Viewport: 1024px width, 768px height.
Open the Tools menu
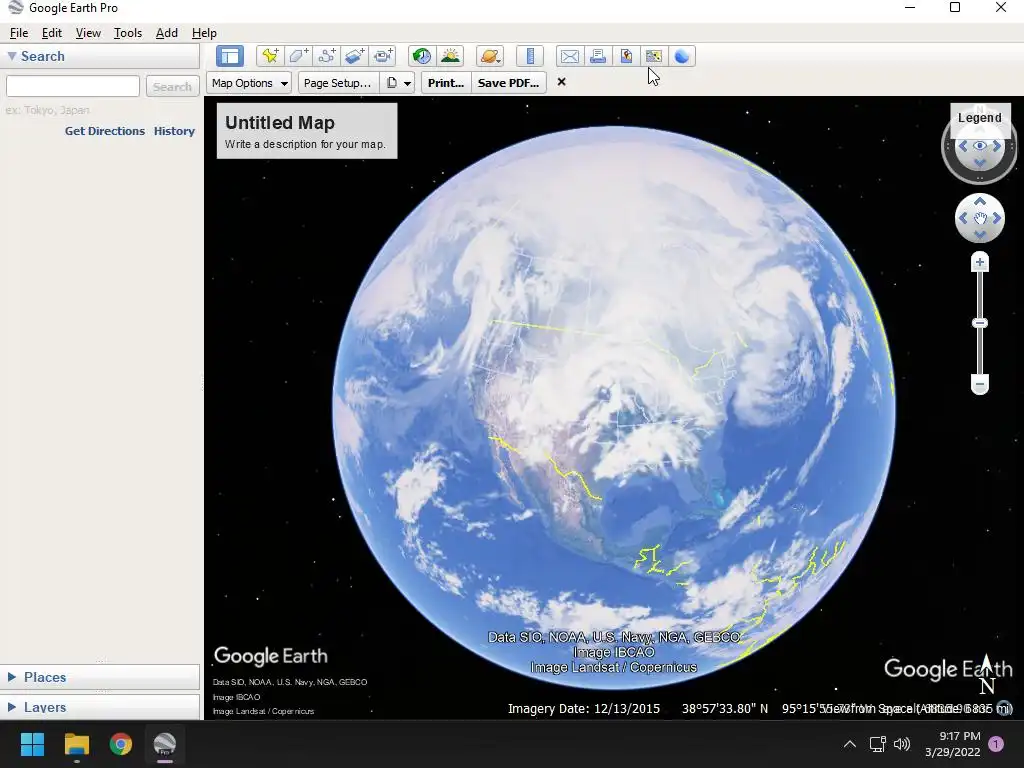tap(128, 33)
